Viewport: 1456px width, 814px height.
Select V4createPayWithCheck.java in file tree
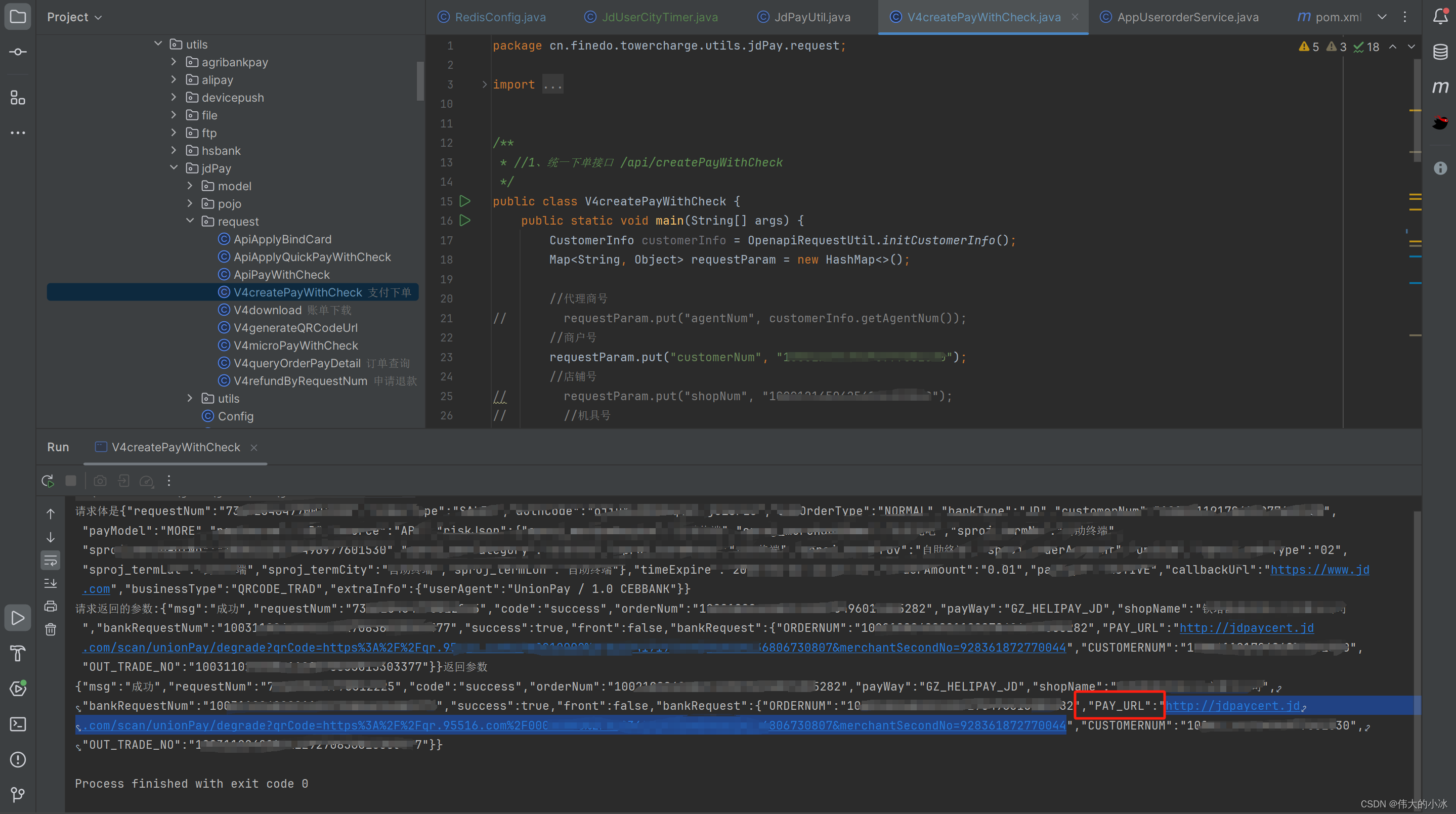297,292
